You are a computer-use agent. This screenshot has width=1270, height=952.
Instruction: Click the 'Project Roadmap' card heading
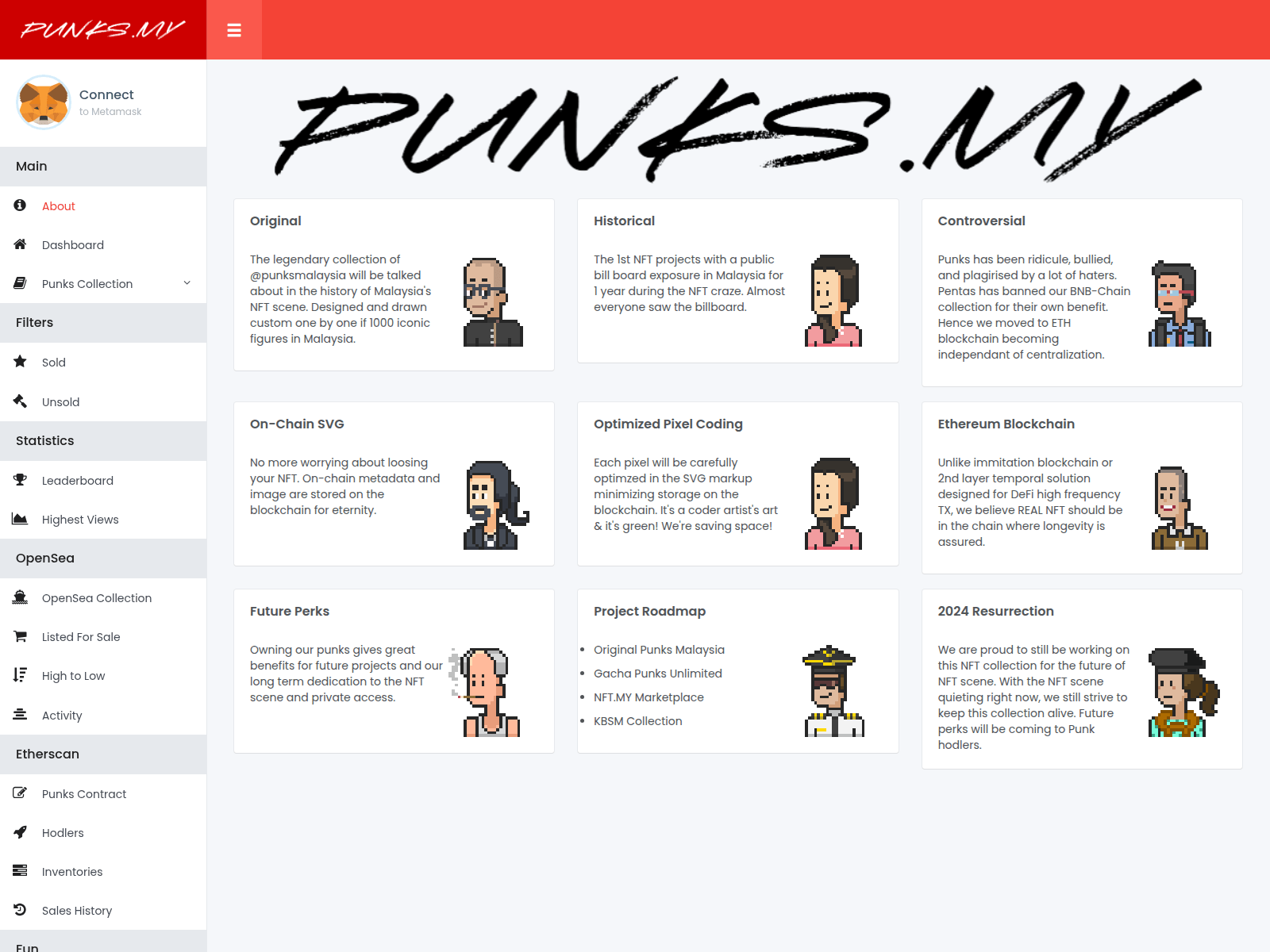pos(649,611)
